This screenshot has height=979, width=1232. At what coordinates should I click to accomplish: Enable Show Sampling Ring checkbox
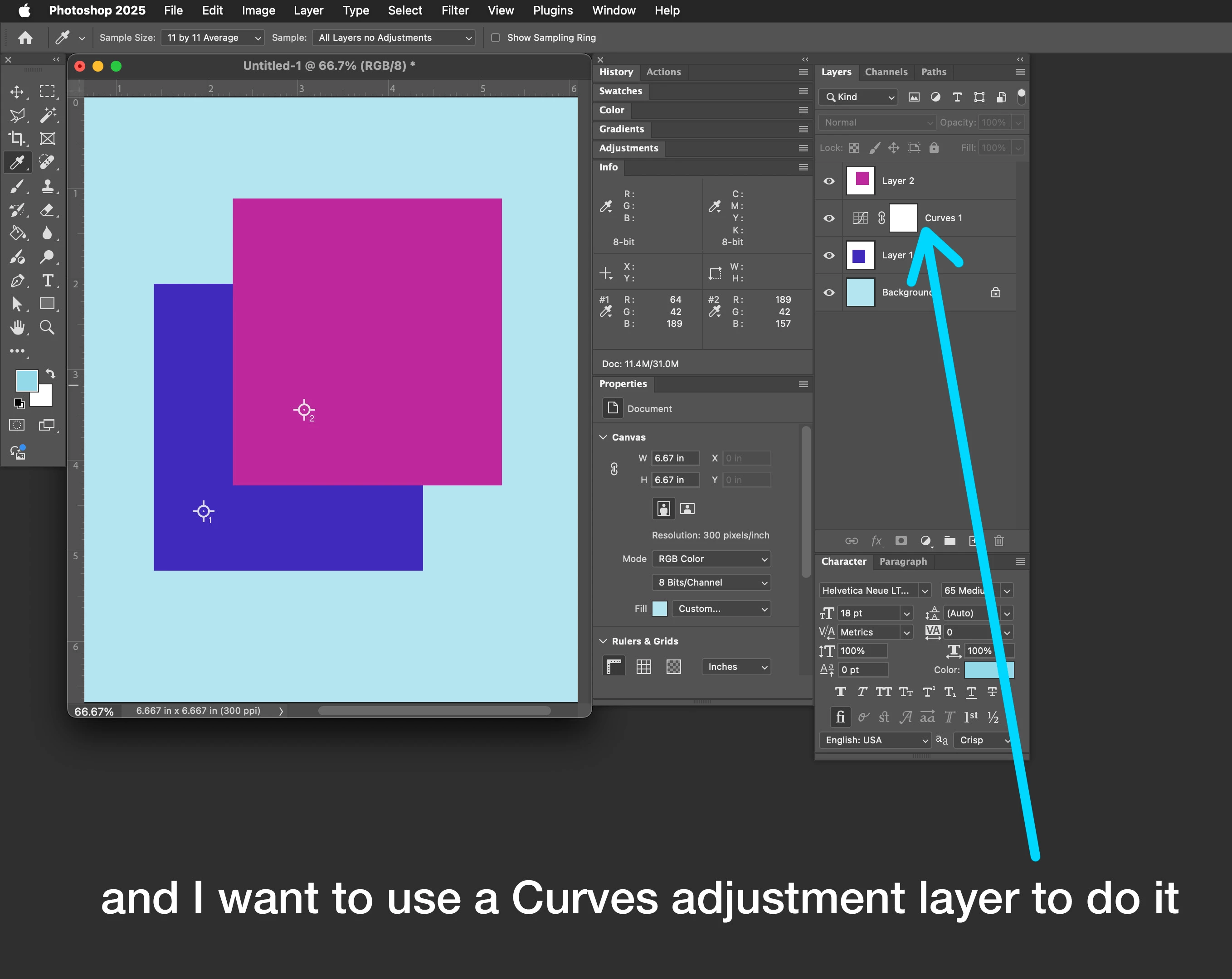[496, 38]
